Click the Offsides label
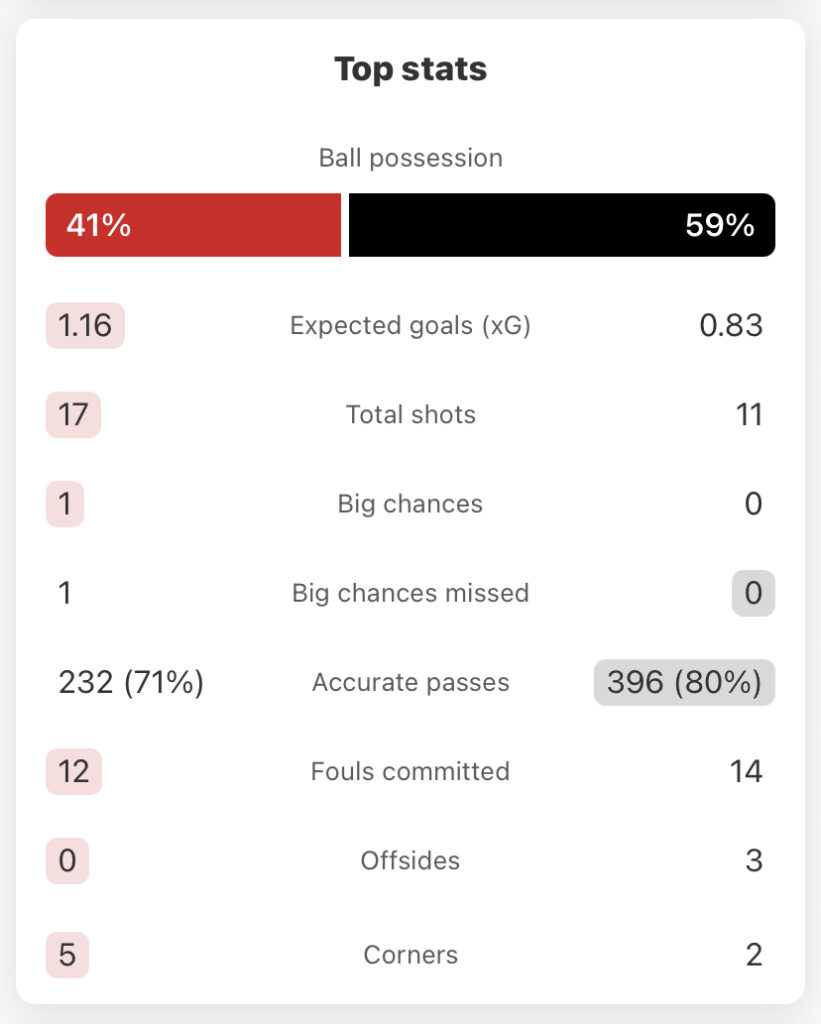Viewport: 821px width, 1024px height. [410, 861]
